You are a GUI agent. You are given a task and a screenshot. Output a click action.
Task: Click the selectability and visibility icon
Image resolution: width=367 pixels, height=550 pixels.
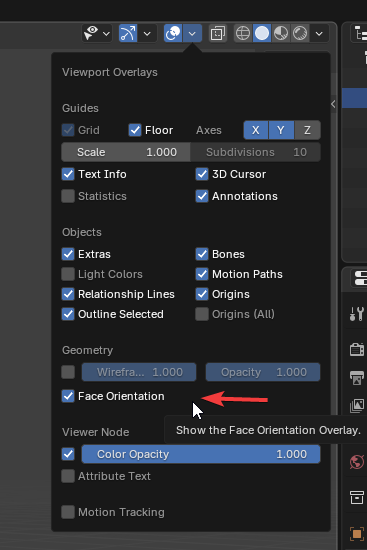point(91,33)
